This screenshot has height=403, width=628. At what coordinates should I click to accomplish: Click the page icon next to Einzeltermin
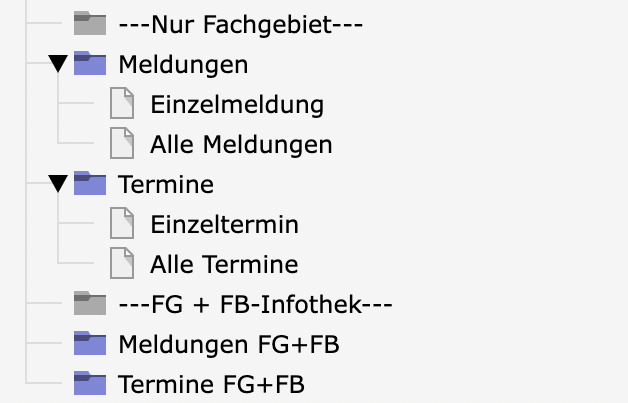(x=122, y=224)
